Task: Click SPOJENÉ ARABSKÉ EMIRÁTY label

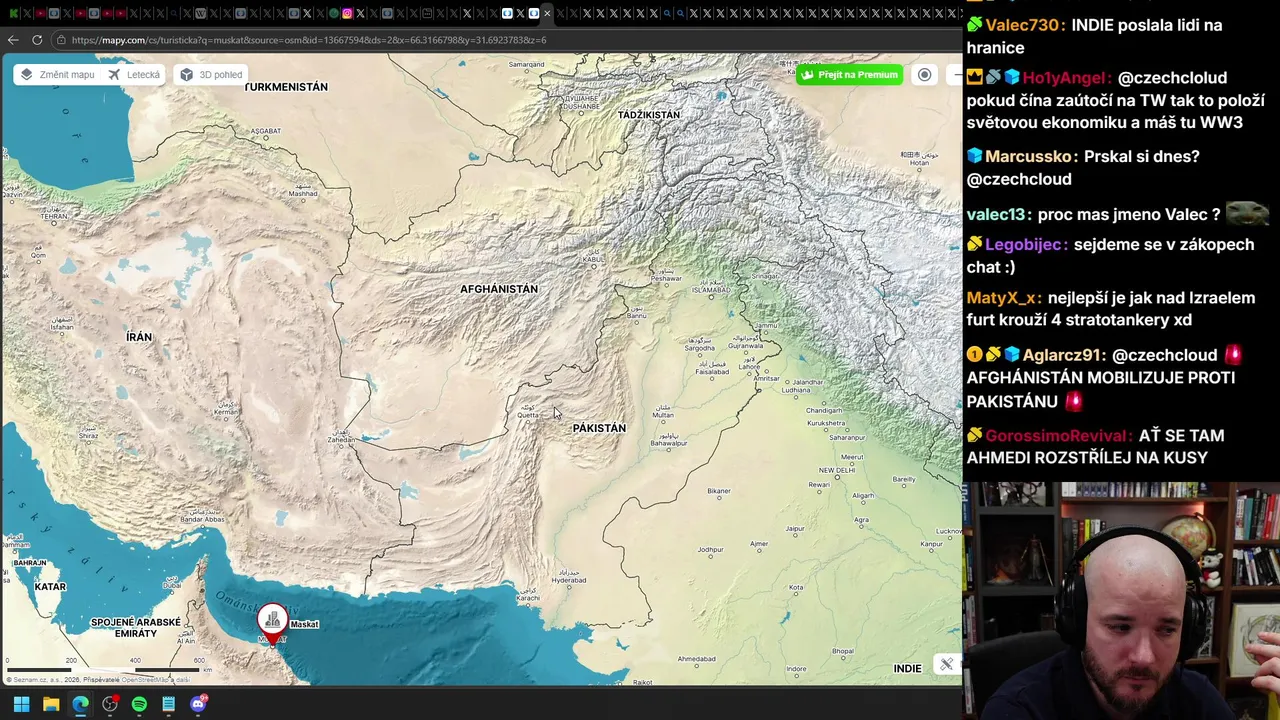Action: 136,628
